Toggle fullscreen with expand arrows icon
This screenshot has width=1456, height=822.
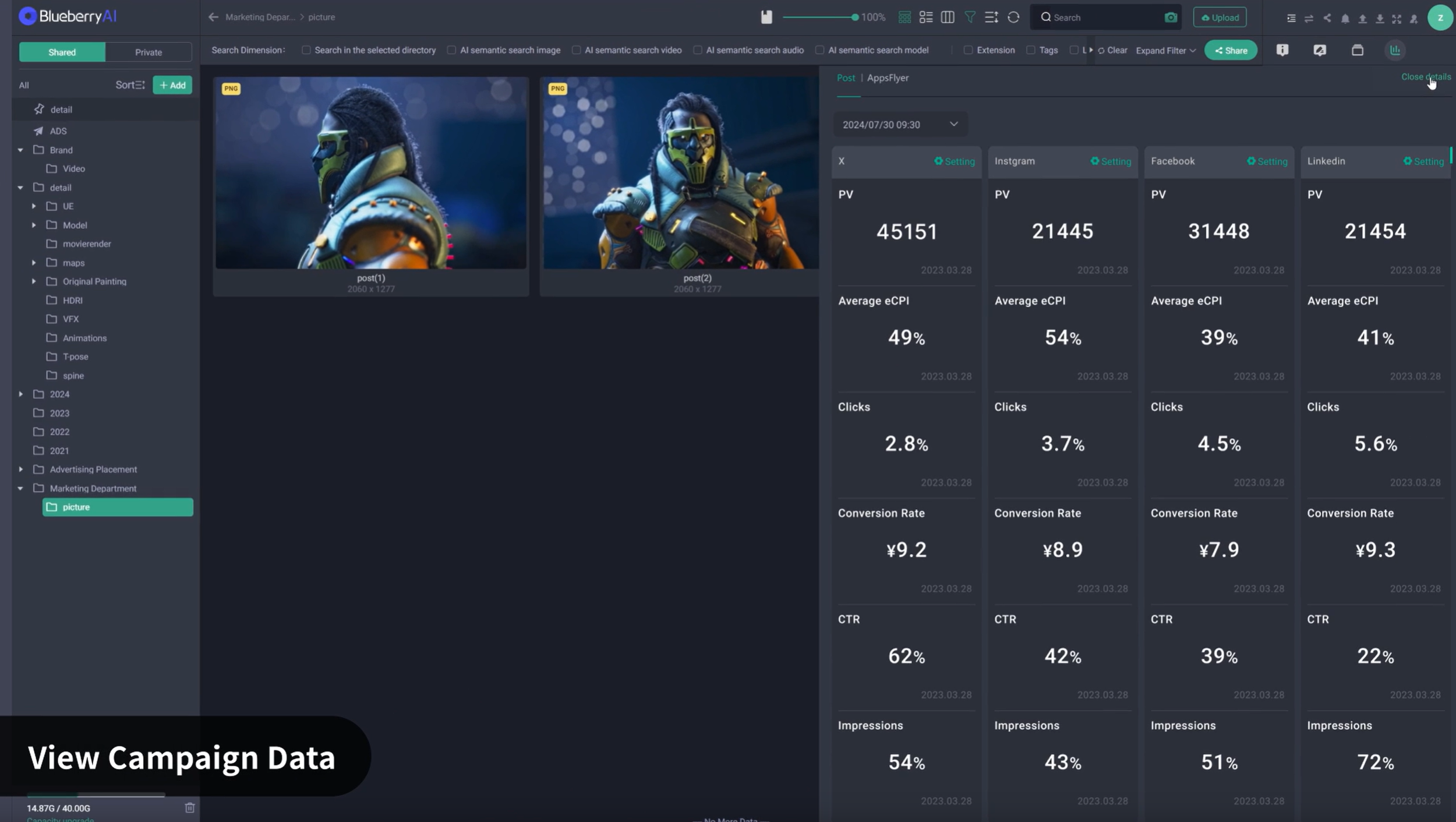[x=1397, y=18]
